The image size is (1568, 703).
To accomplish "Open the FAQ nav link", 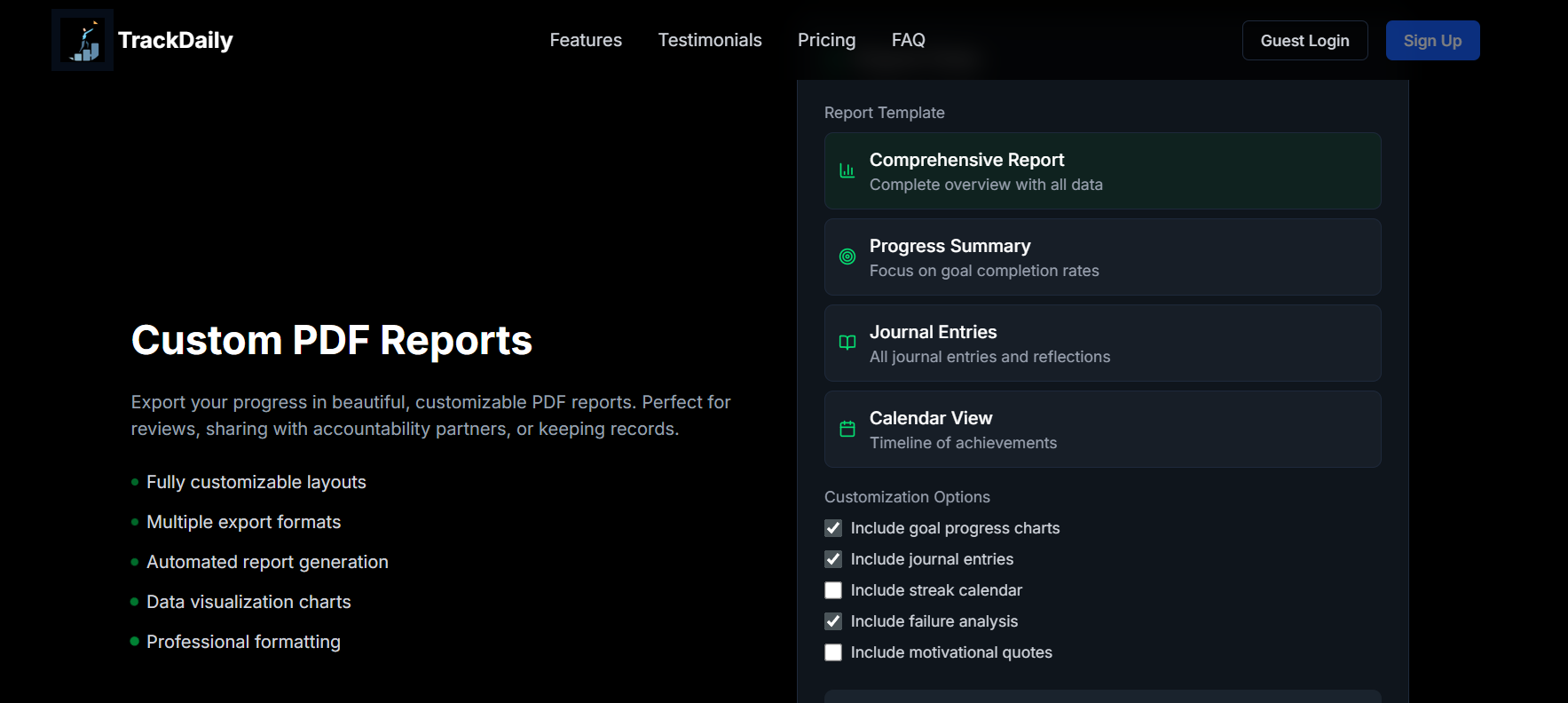I will click(x=909, y=40).
